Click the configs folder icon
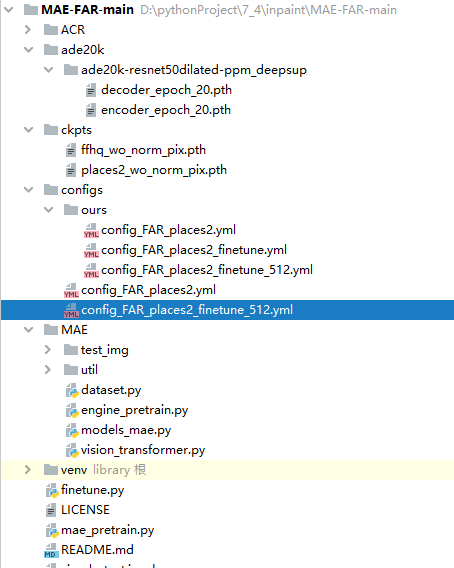454x568 pixels. [51, 189]
